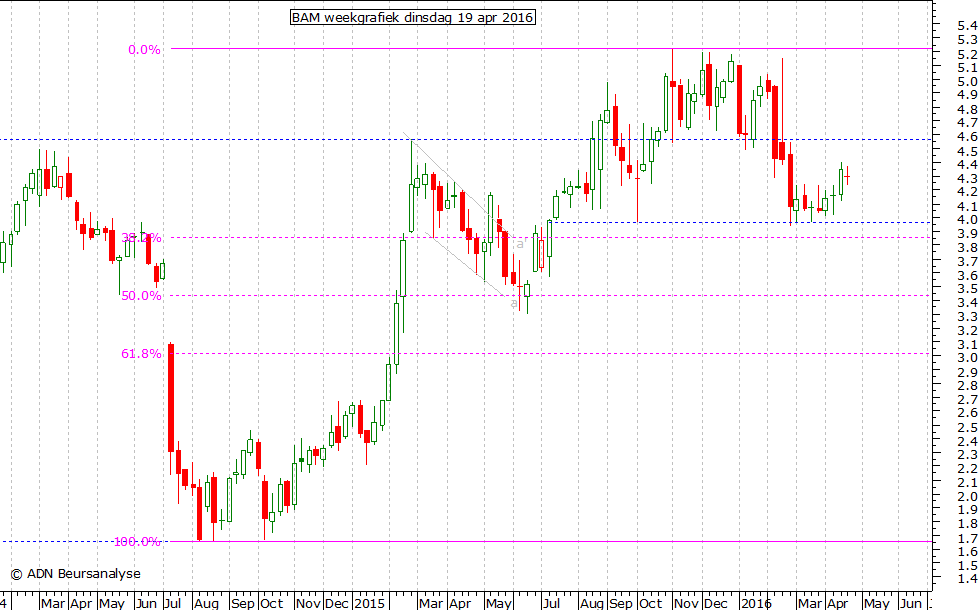The image size is (980, 610).
Task: Click the '2.6' price axis label
Action: [x=967, y=413]
